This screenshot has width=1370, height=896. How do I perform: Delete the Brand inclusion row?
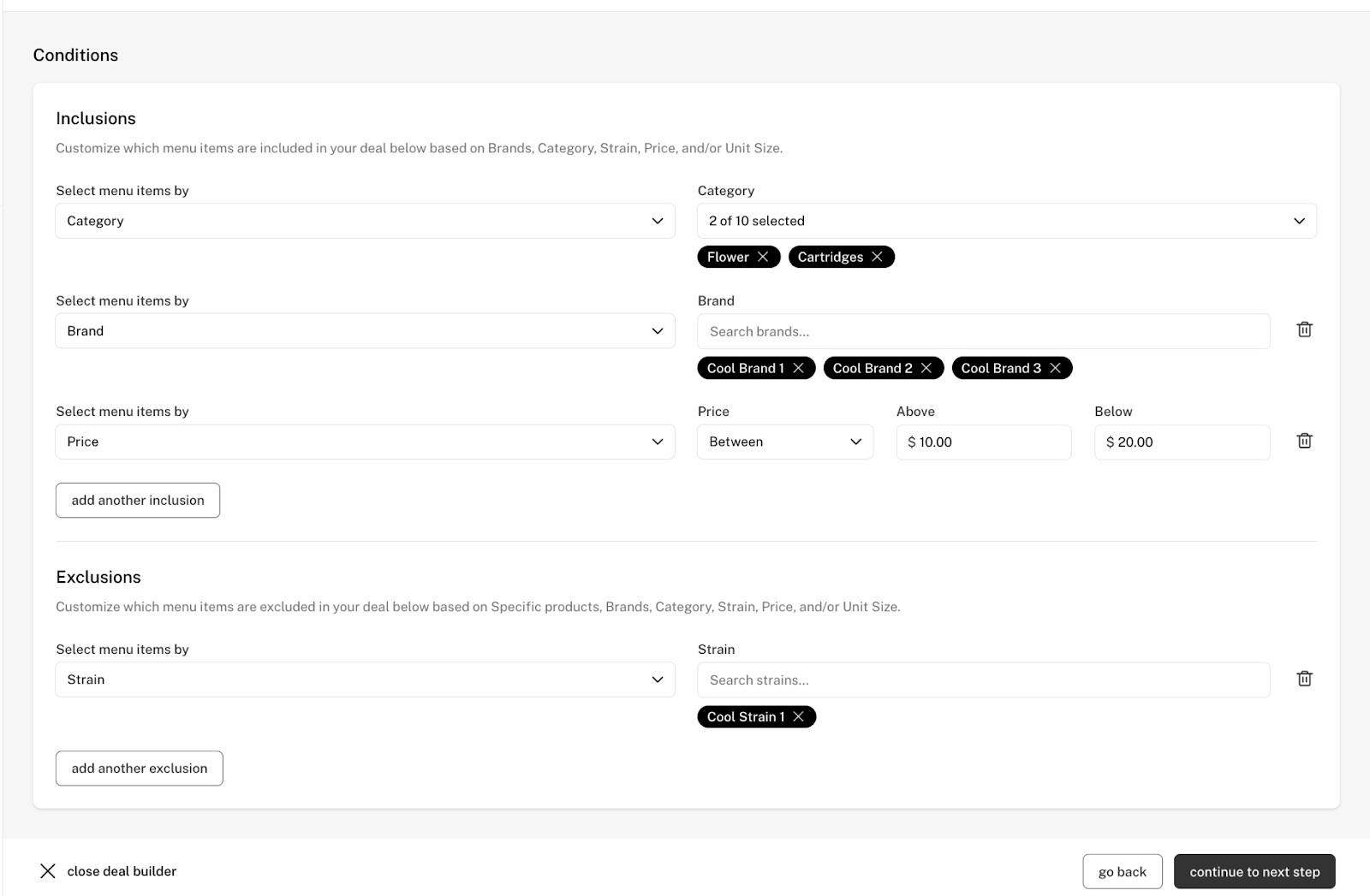tap(1304, 329)
